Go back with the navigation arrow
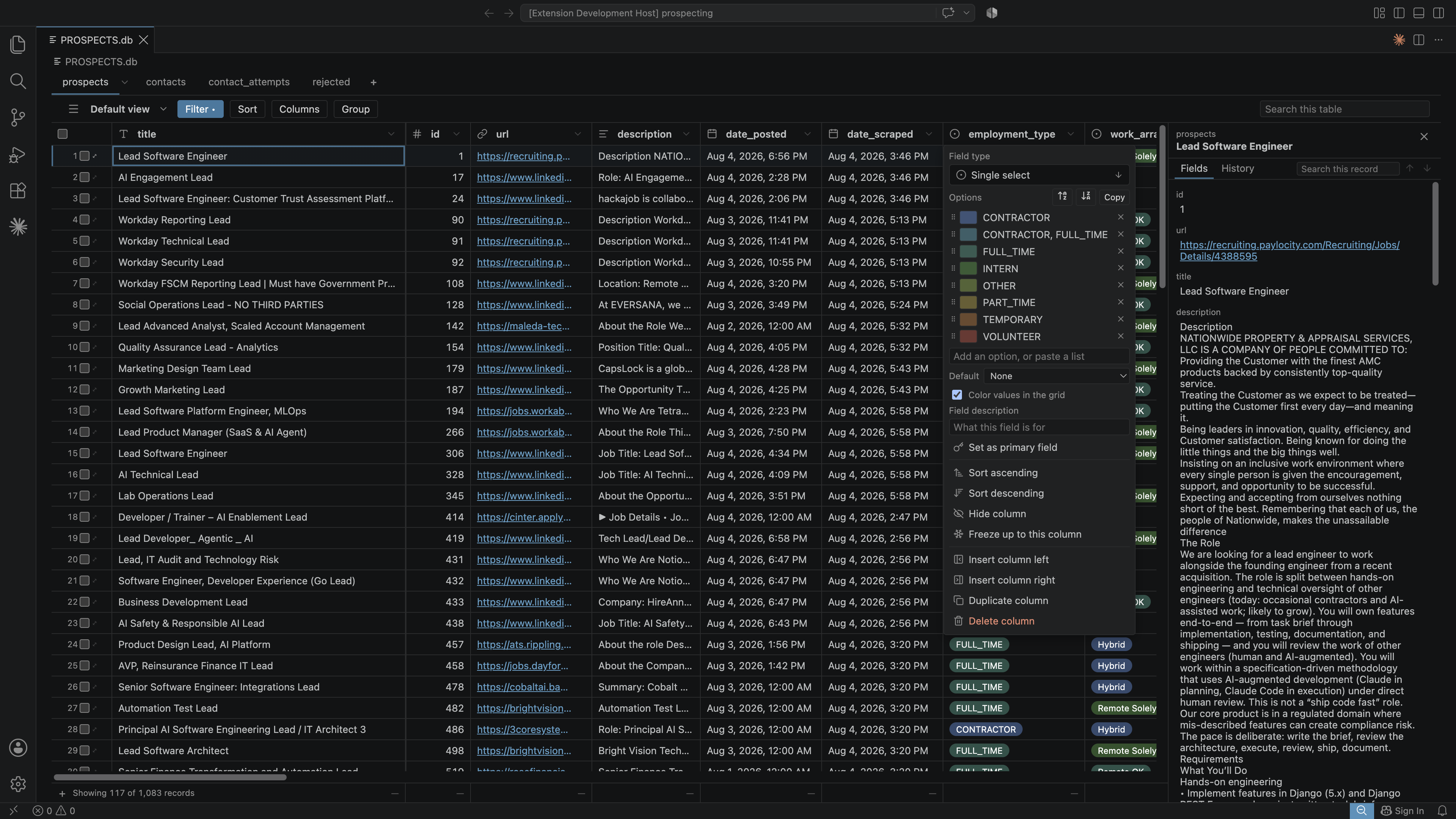The width and height of the screenshot is (1456, 819). 489,13
